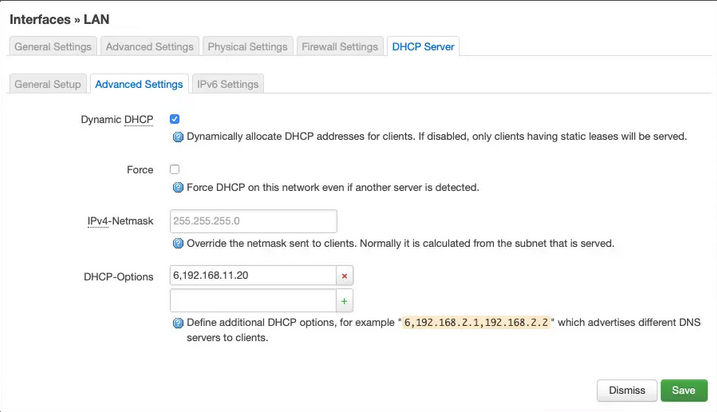Enable the Force checkbox
717x412 pixels.
175,170
